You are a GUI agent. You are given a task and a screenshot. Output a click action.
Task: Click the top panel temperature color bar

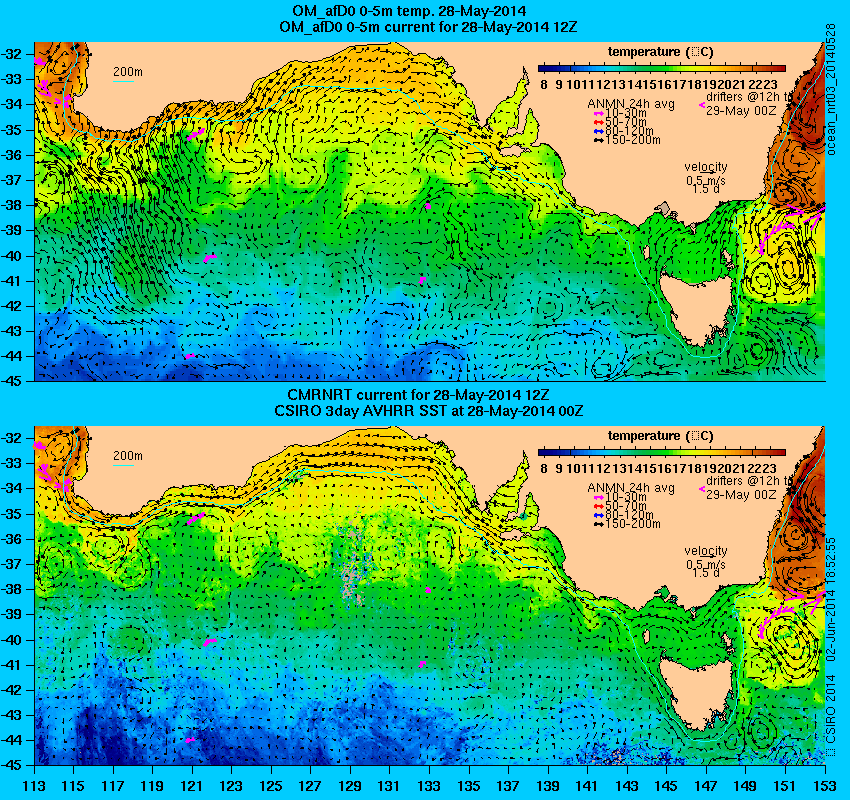tap(662, 68)
